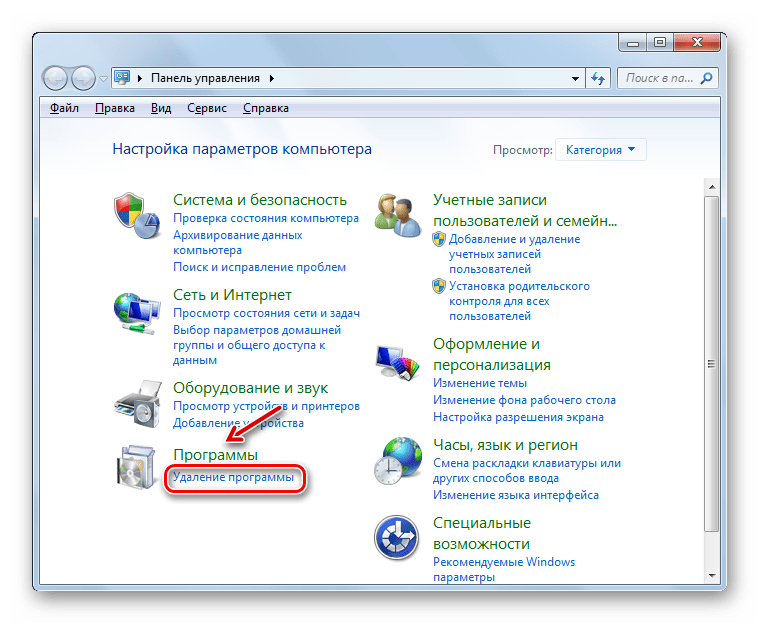Click Рекомендуемые Windows параметры link
760x624 pixels.
[x=504, y=569]
